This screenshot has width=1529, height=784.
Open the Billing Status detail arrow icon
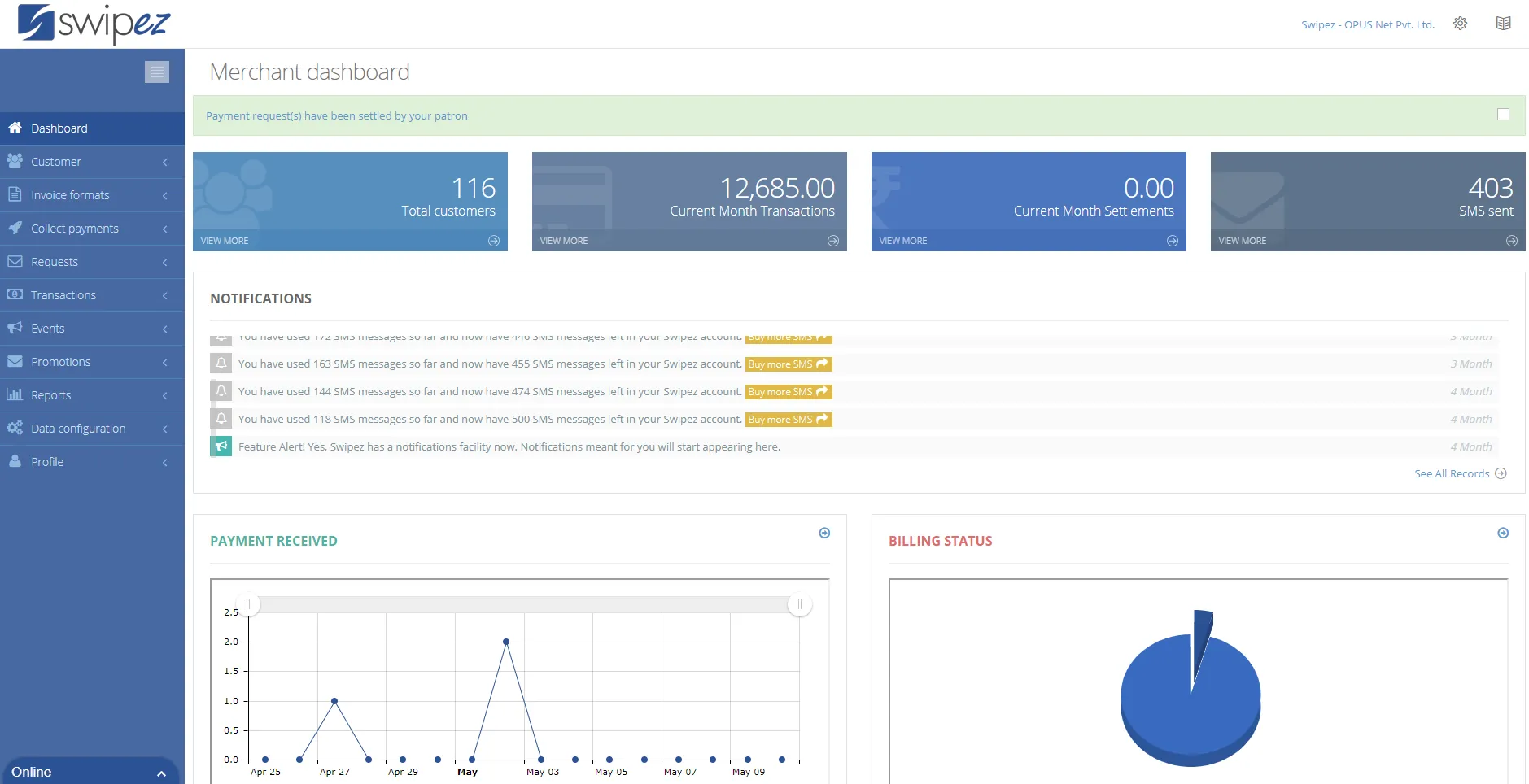[x=1501, y=533]
